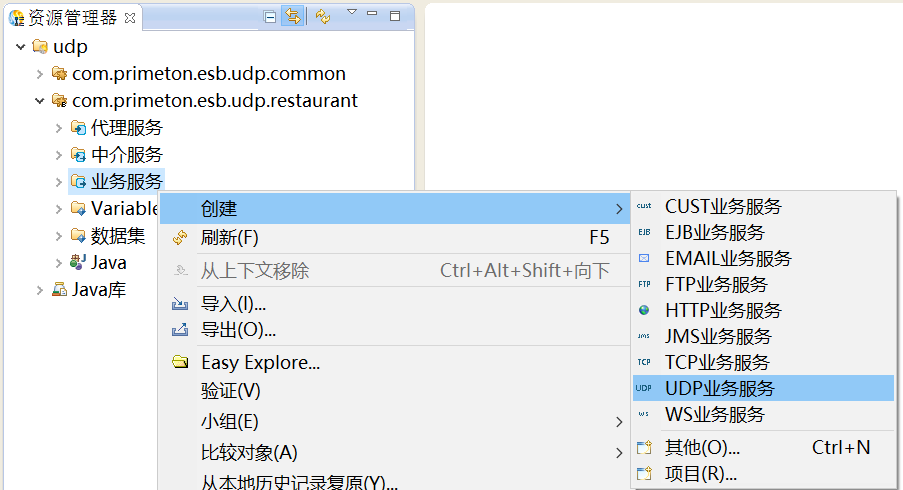This screenshot has height=490, width=903.
Task: Expand com.primeton.esb.udp.common package
Action: pyautogui.click(x=40, y=74)
